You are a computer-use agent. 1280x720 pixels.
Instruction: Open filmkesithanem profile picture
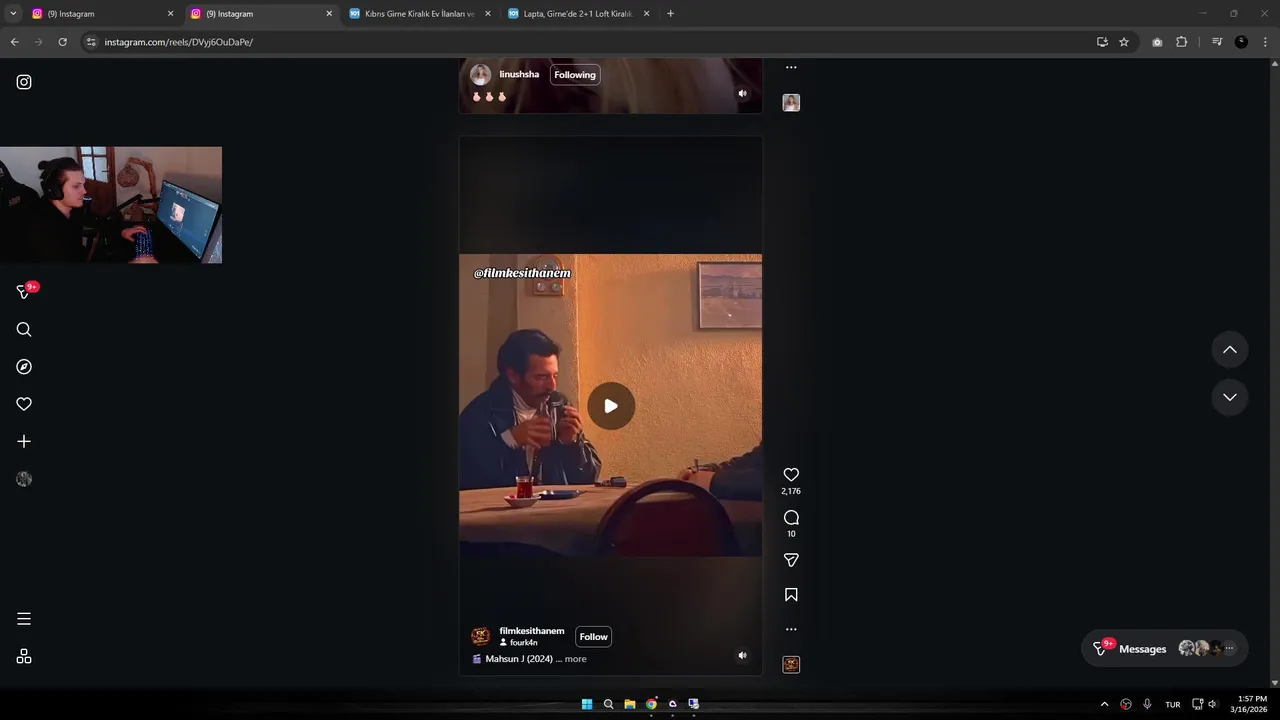[x=481, y=637]
